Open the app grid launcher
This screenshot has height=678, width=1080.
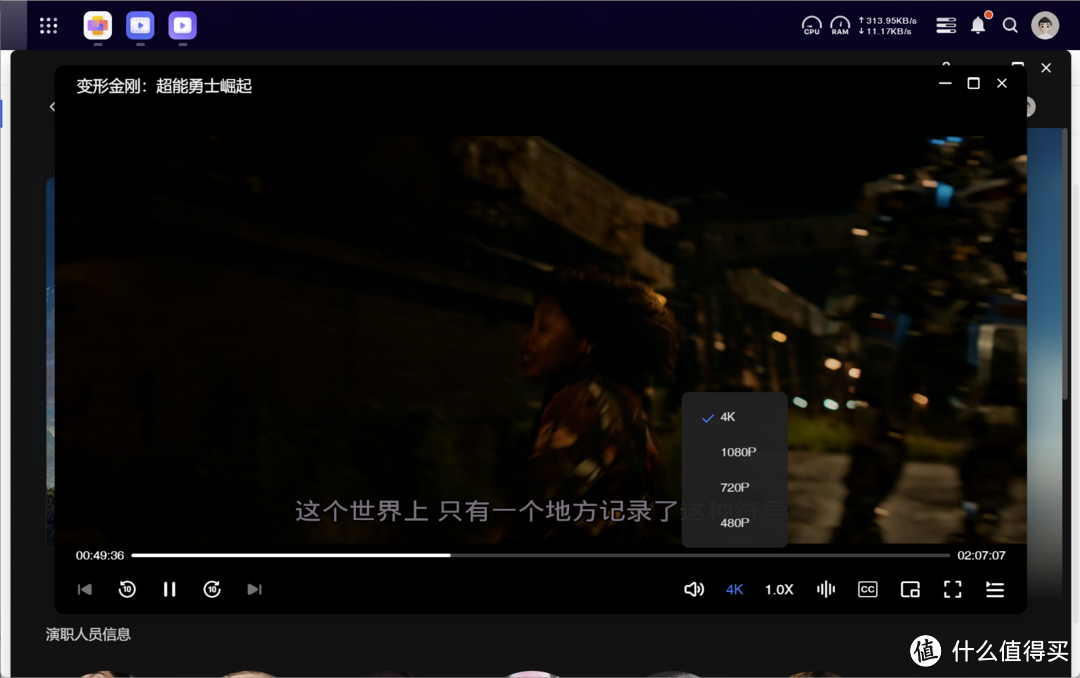48,25
